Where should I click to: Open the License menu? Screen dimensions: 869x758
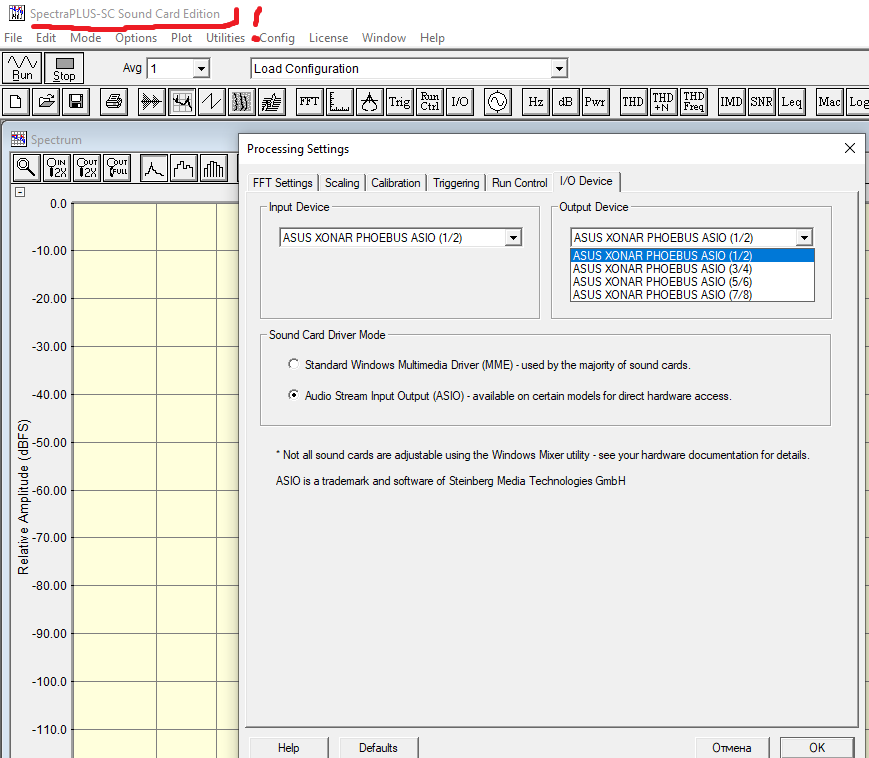point(328,38)
